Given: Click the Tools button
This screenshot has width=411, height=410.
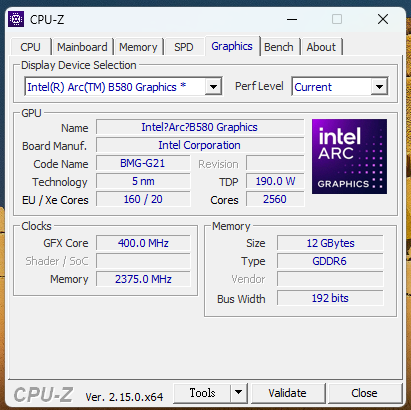Looking at the screenshot, I should (202, 393).
